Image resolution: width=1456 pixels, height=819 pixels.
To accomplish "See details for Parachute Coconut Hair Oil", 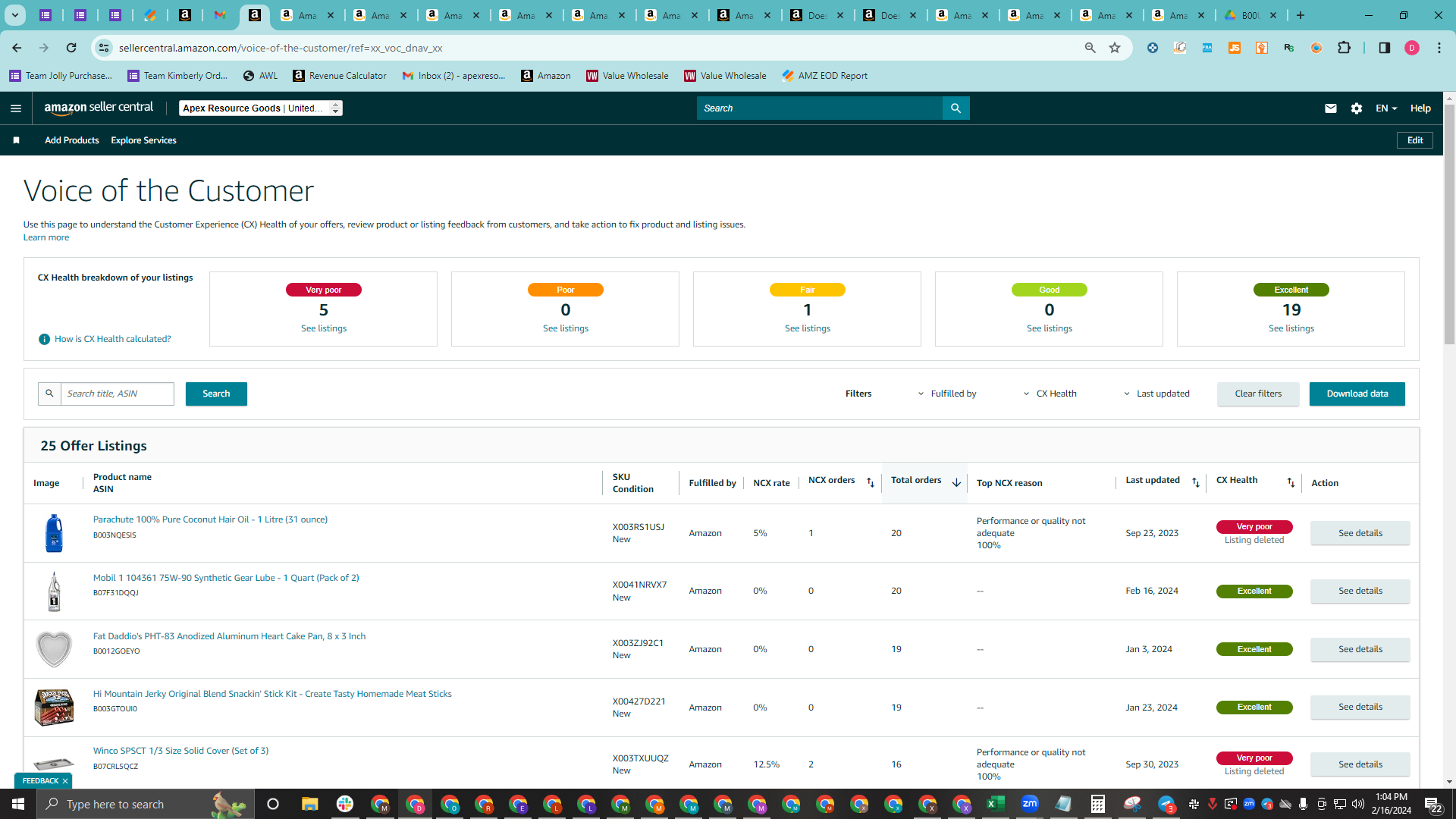I will pos(1360,533).
